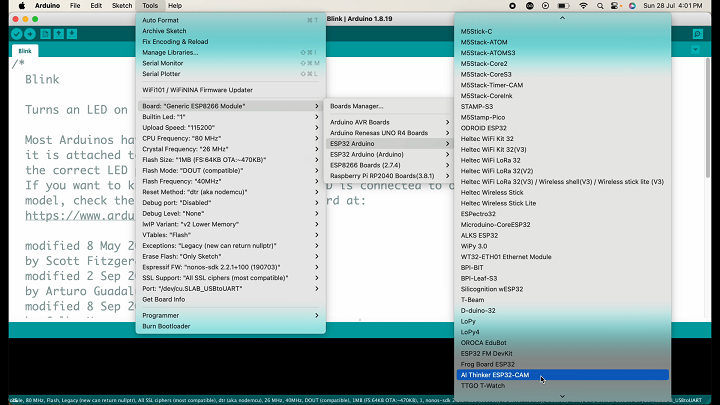Image resolution: width=720 pixels, height=405 pixels.
Task: Close the open Tools menu
Action: [150, 6]
